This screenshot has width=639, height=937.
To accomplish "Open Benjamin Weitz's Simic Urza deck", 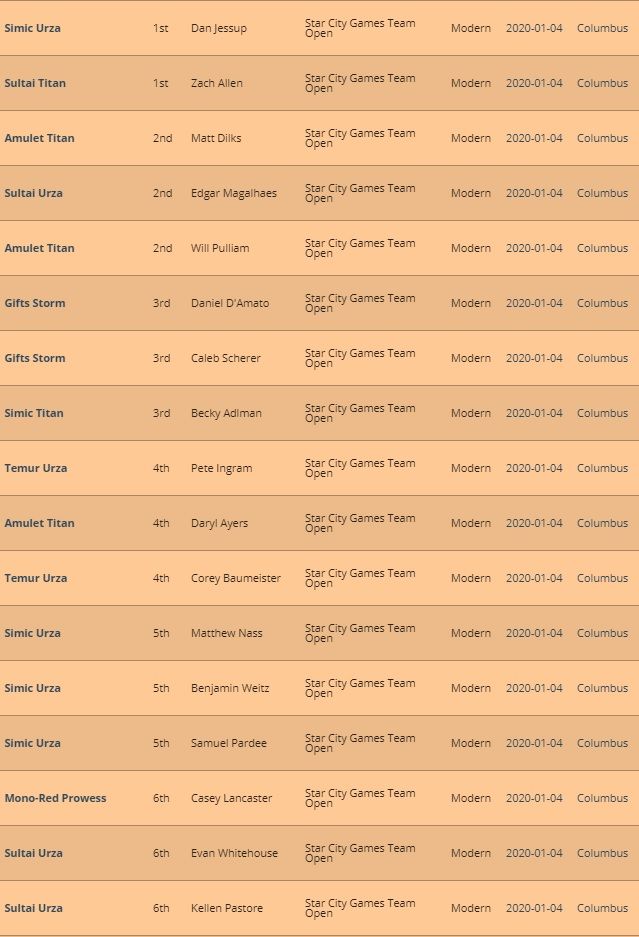I will pyautogui.click(x=32, y=688).
